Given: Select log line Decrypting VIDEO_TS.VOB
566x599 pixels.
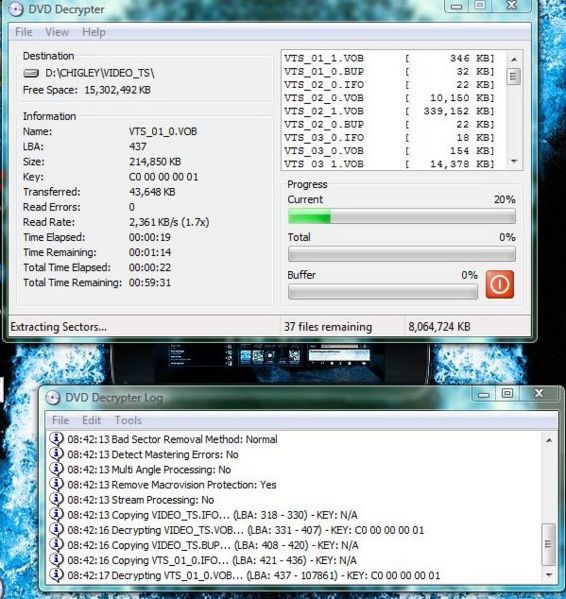Looking at the screenshot, I should (x=246, y=530).
